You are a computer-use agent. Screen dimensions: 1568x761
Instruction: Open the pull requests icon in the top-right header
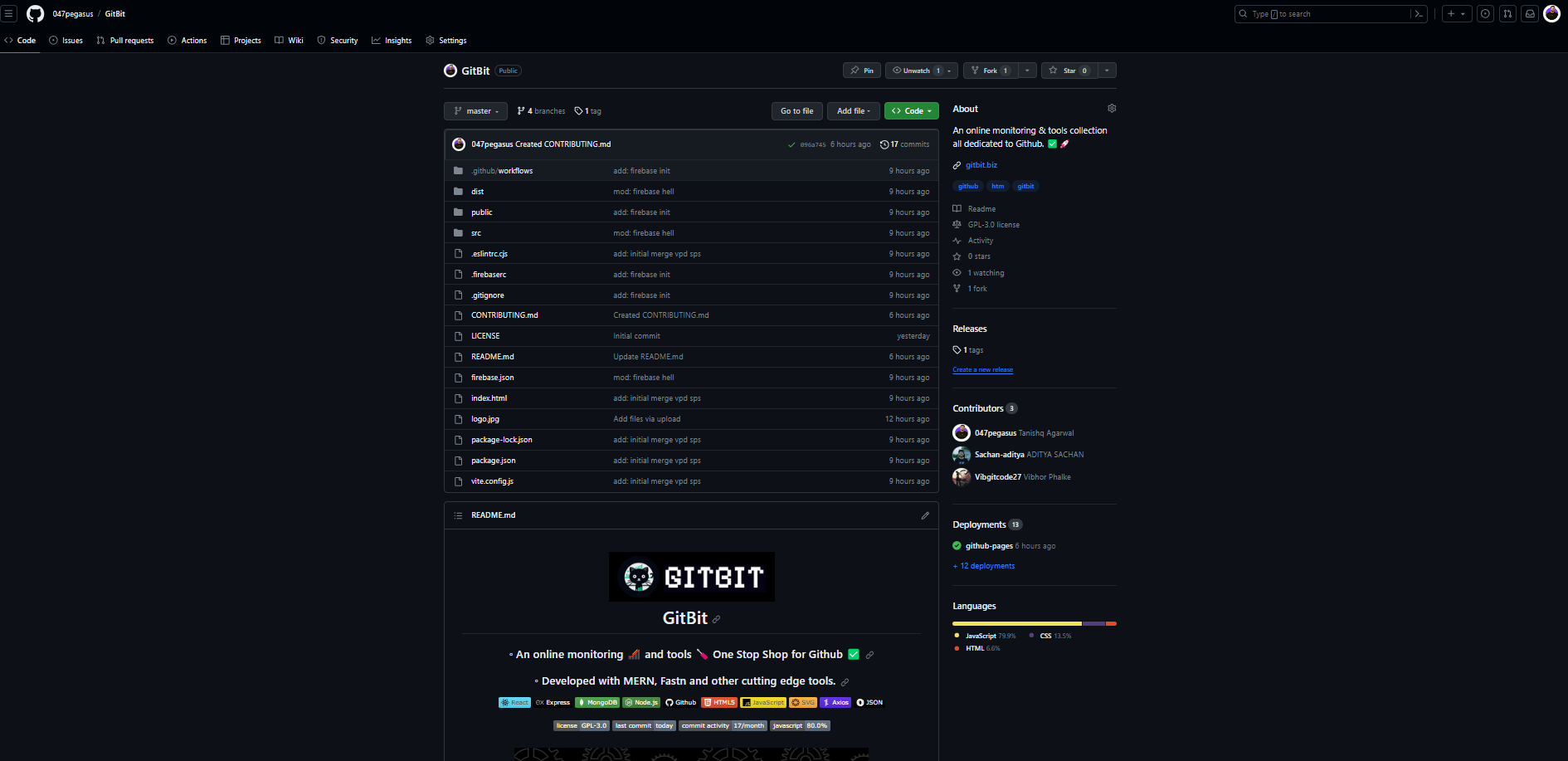(x=1508, y=14)
